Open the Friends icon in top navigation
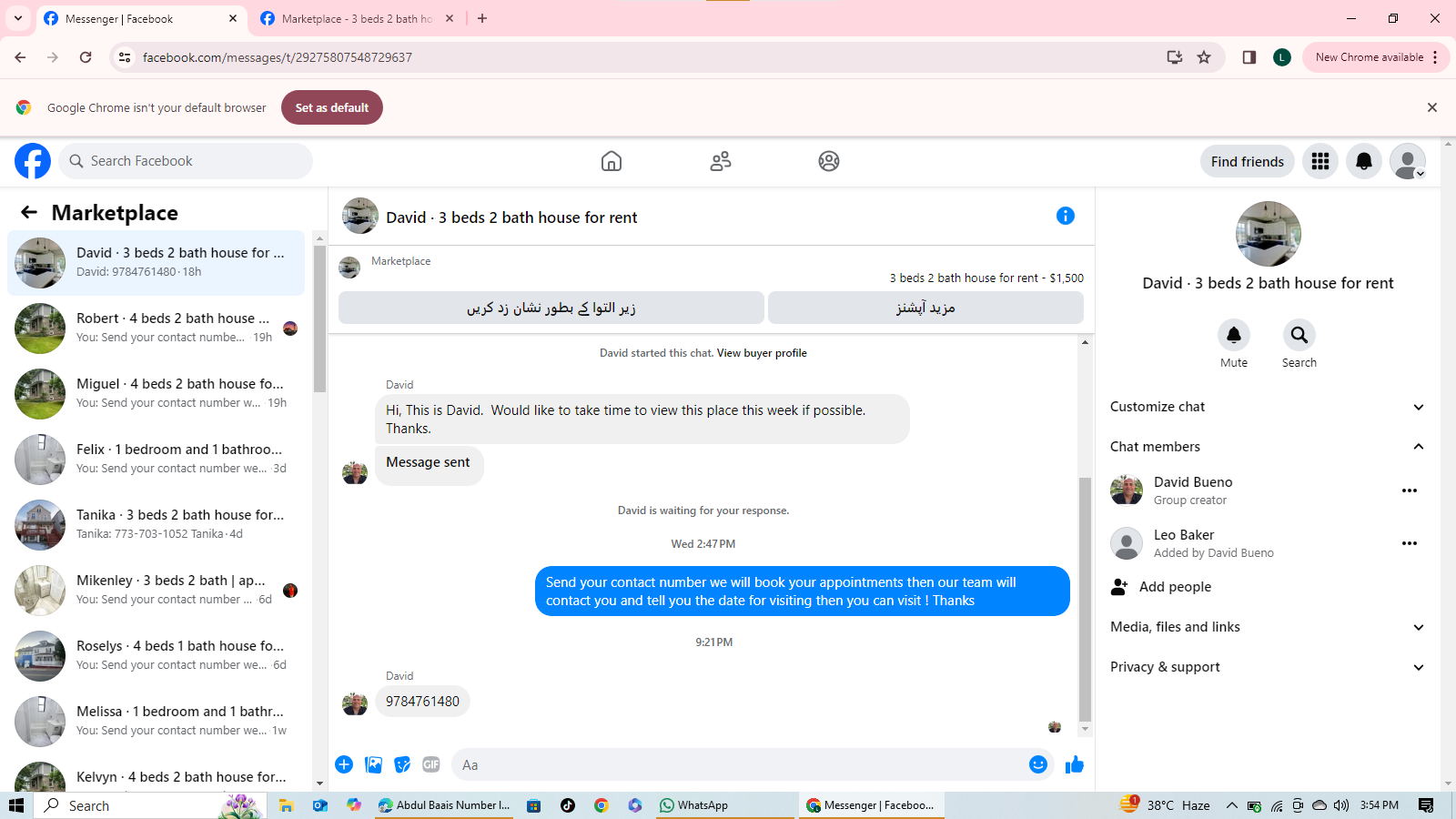The height and width of the screenshot is (819, 1456). click(x=721, y=161)
